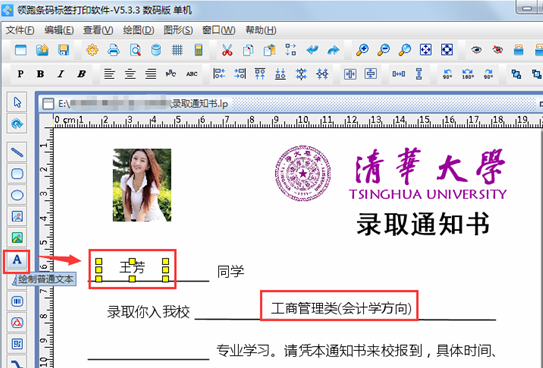Open the 编辑(E) menu

(x=59, y=30)
